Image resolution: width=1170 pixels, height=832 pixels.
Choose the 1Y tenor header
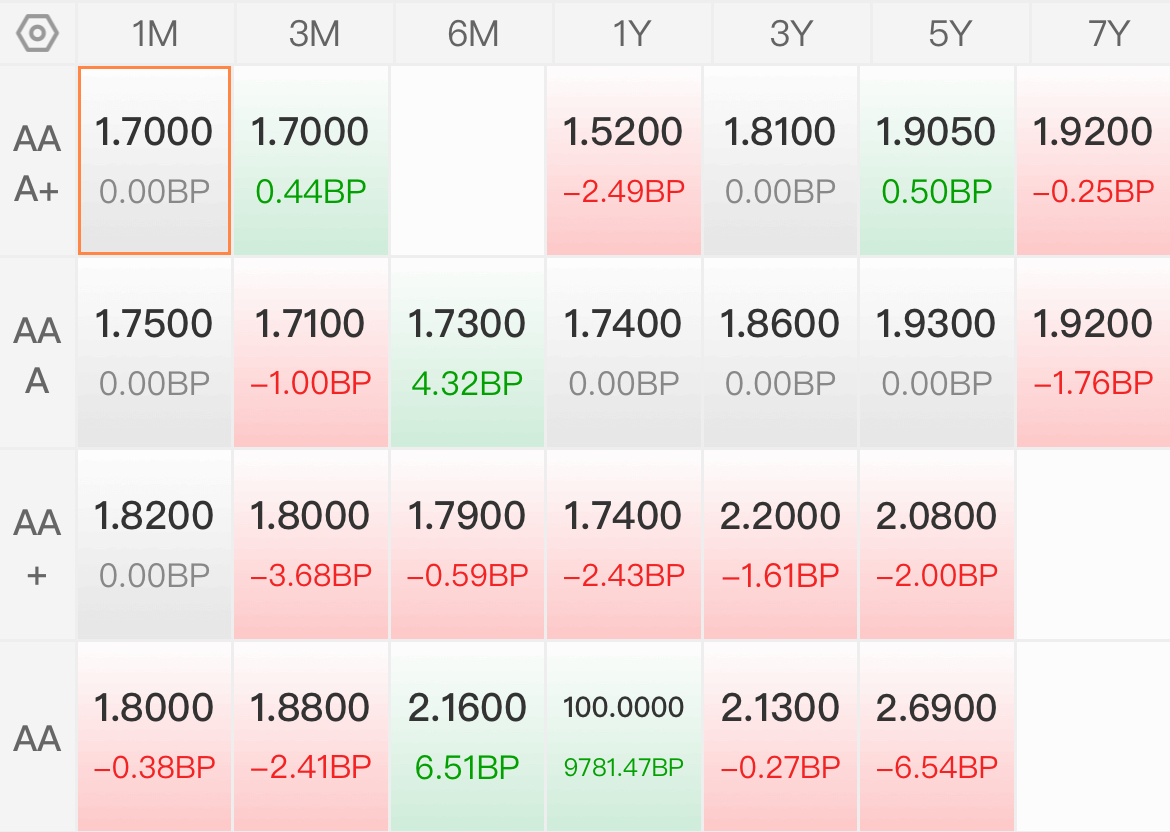(632, 34)
